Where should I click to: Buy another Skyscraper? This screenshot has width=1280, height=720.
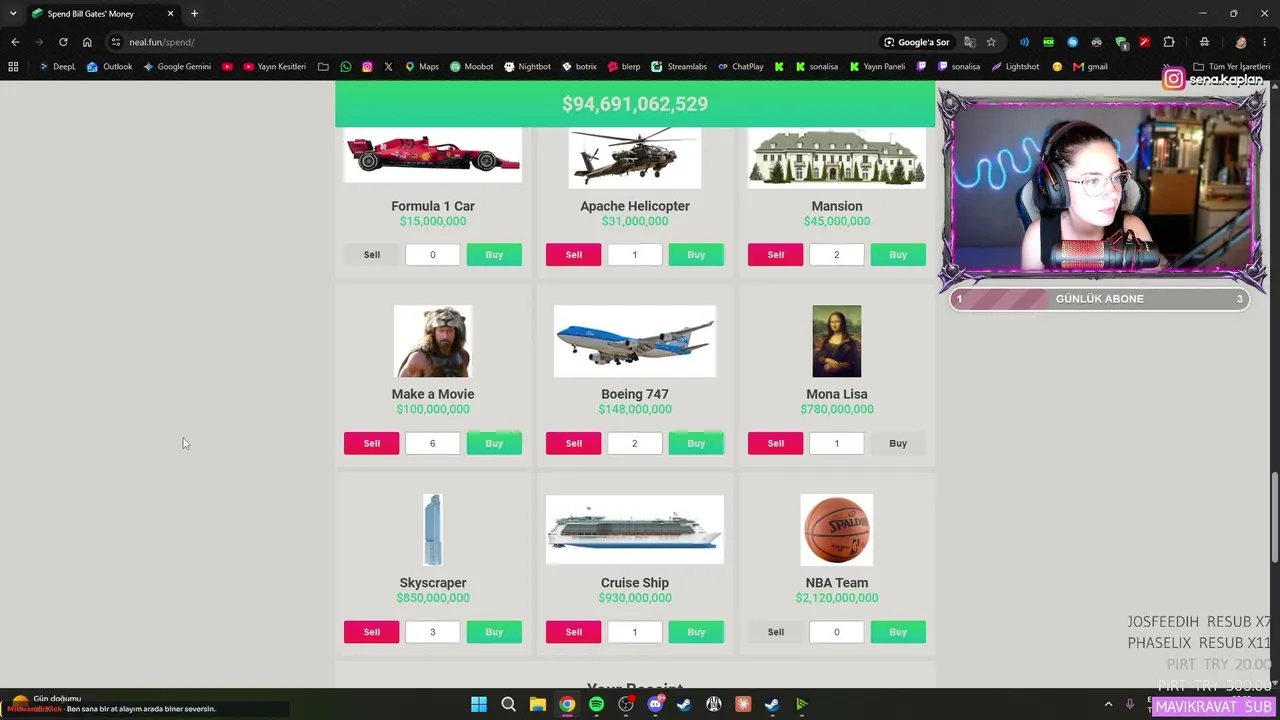(494, 632)
